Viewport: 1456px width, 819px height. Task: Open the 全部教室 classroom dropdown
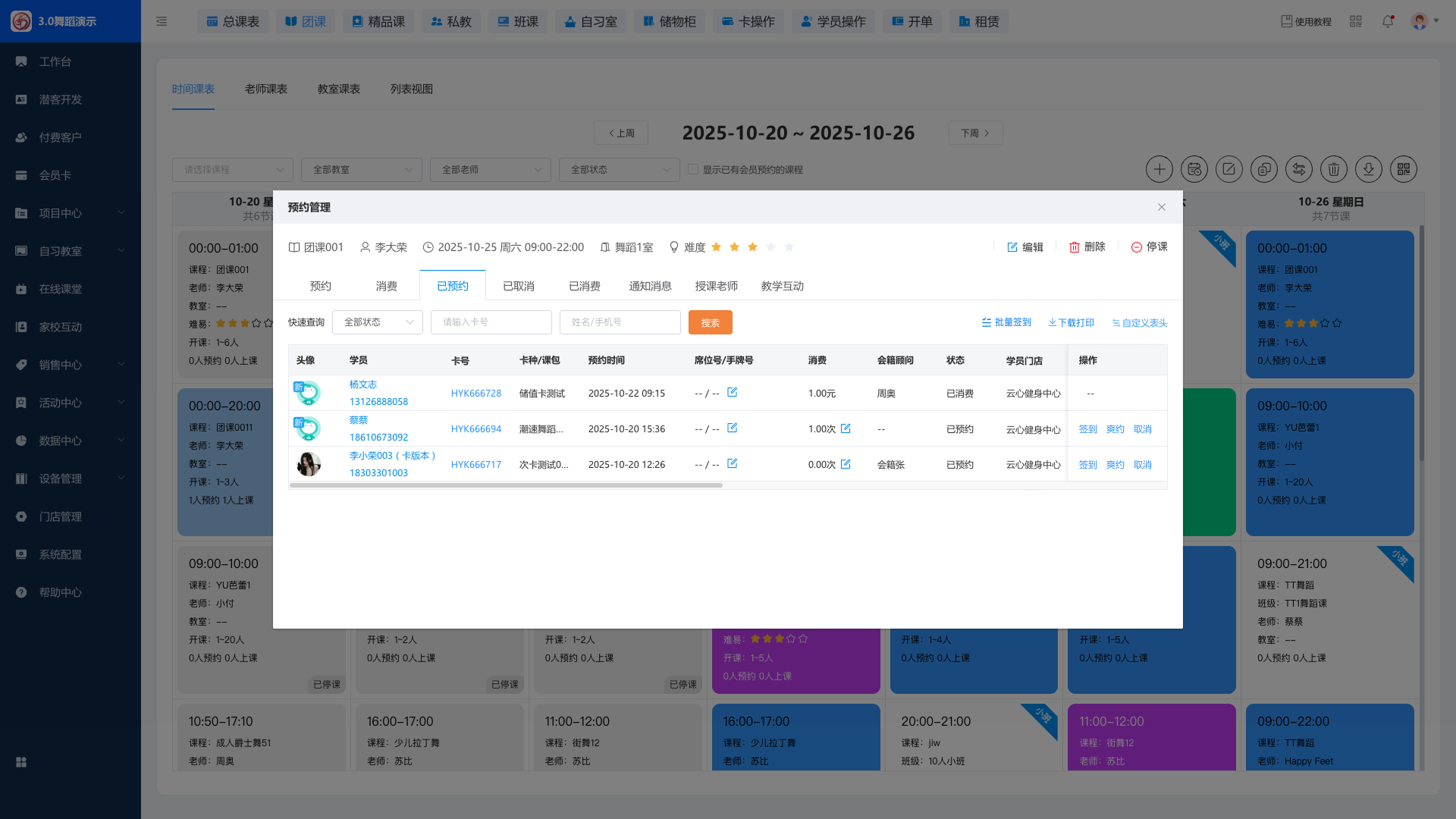[x=362, y=170]
